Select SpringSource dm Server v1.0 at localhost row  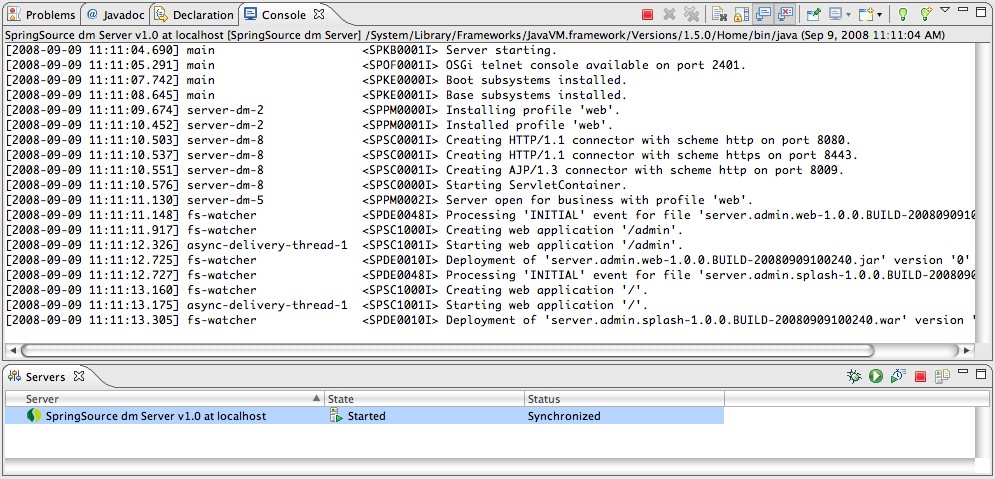pos(365,416)
